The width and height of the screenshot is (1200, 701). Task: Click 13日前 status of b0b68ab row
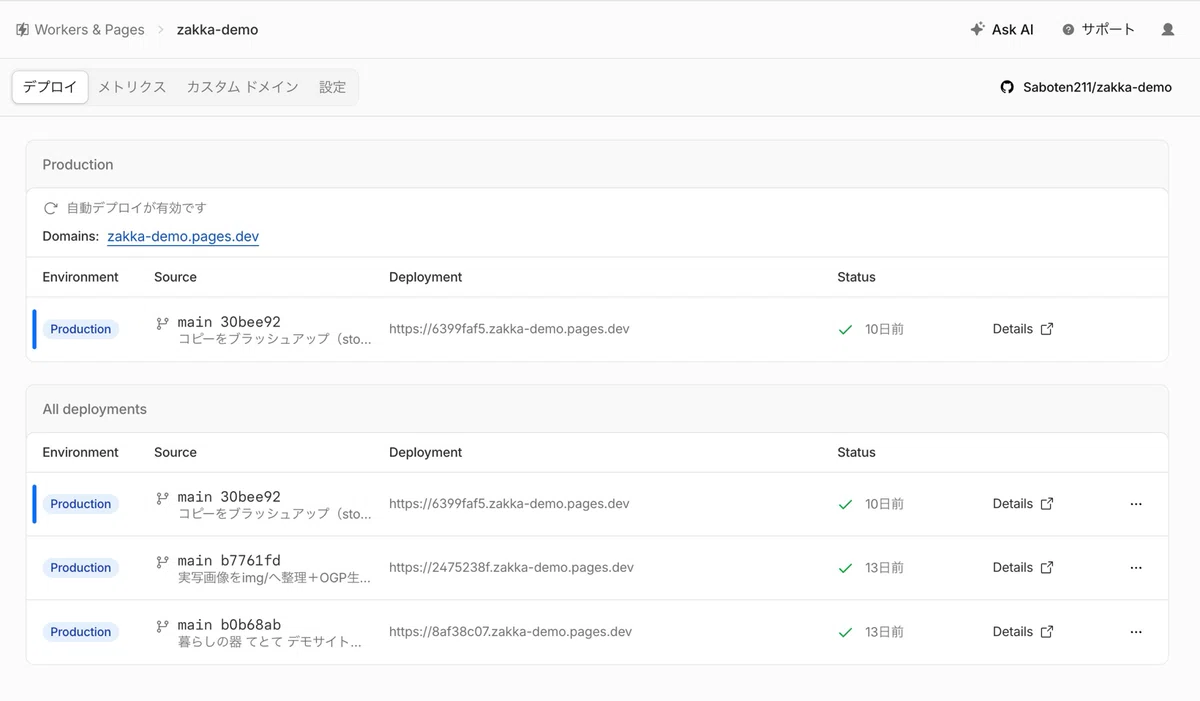pyautogui.click(x=884, y=632)
